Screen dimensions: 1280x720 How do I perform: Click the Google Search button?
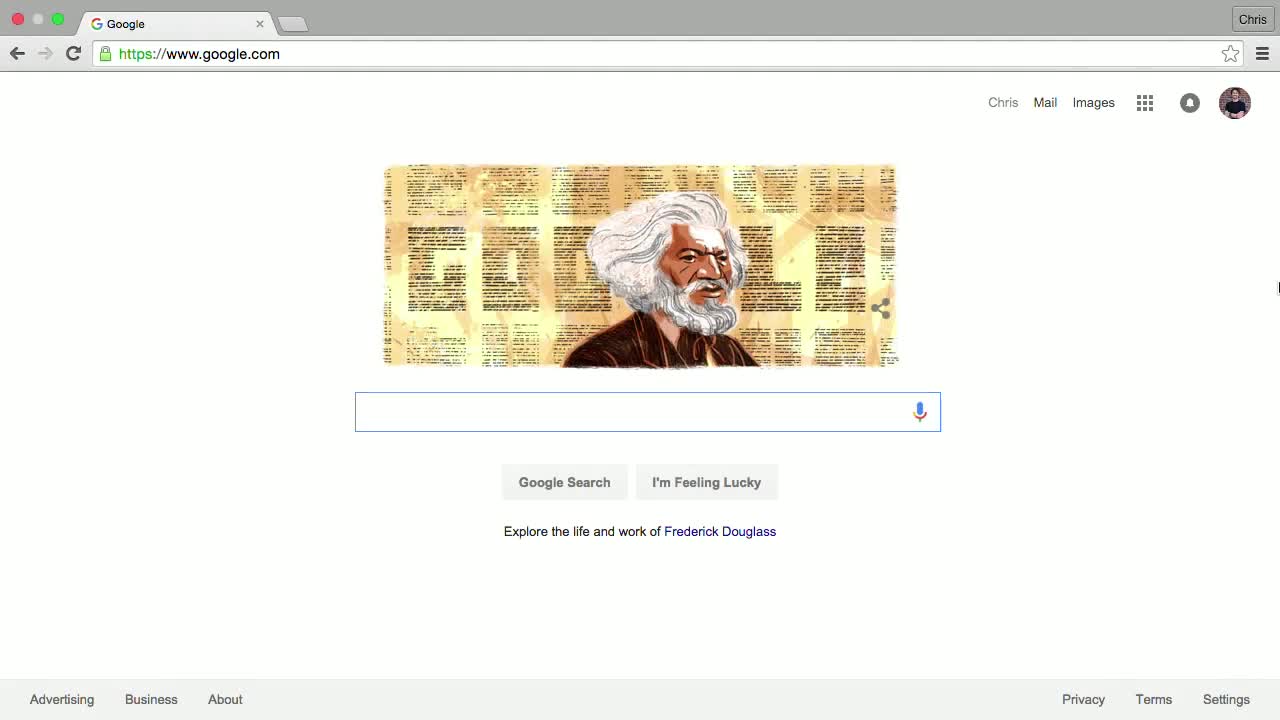(564, 482)
